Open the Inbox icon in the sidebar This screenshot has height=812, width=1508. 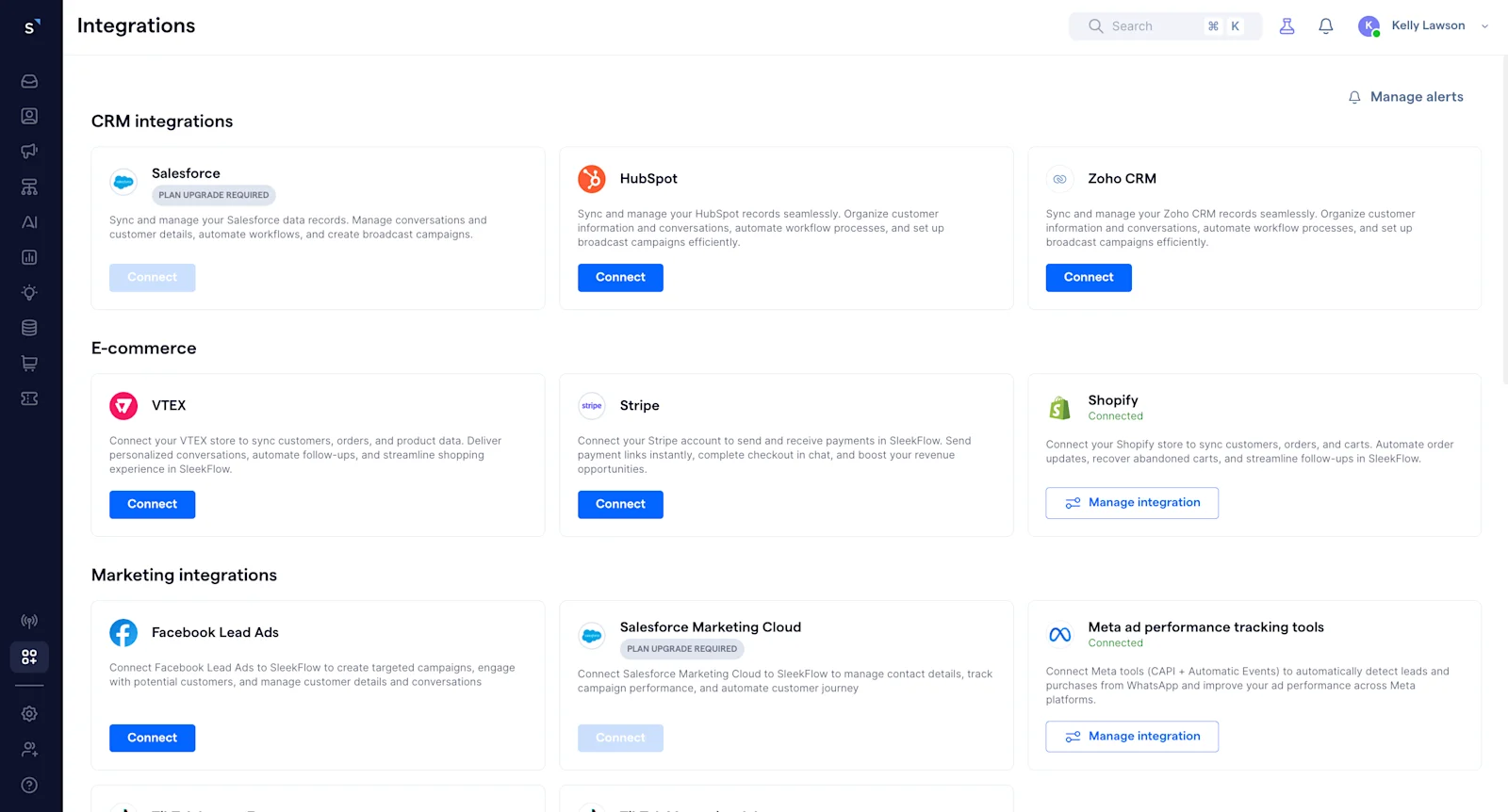29,81
